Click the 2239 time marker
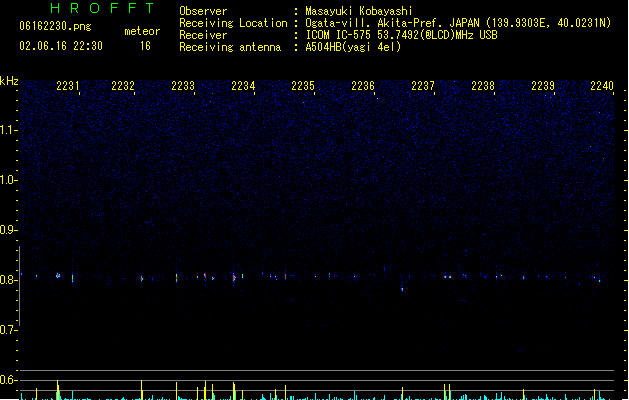The width and height of the screenshot is (629, 400). (x=543, y=86)
